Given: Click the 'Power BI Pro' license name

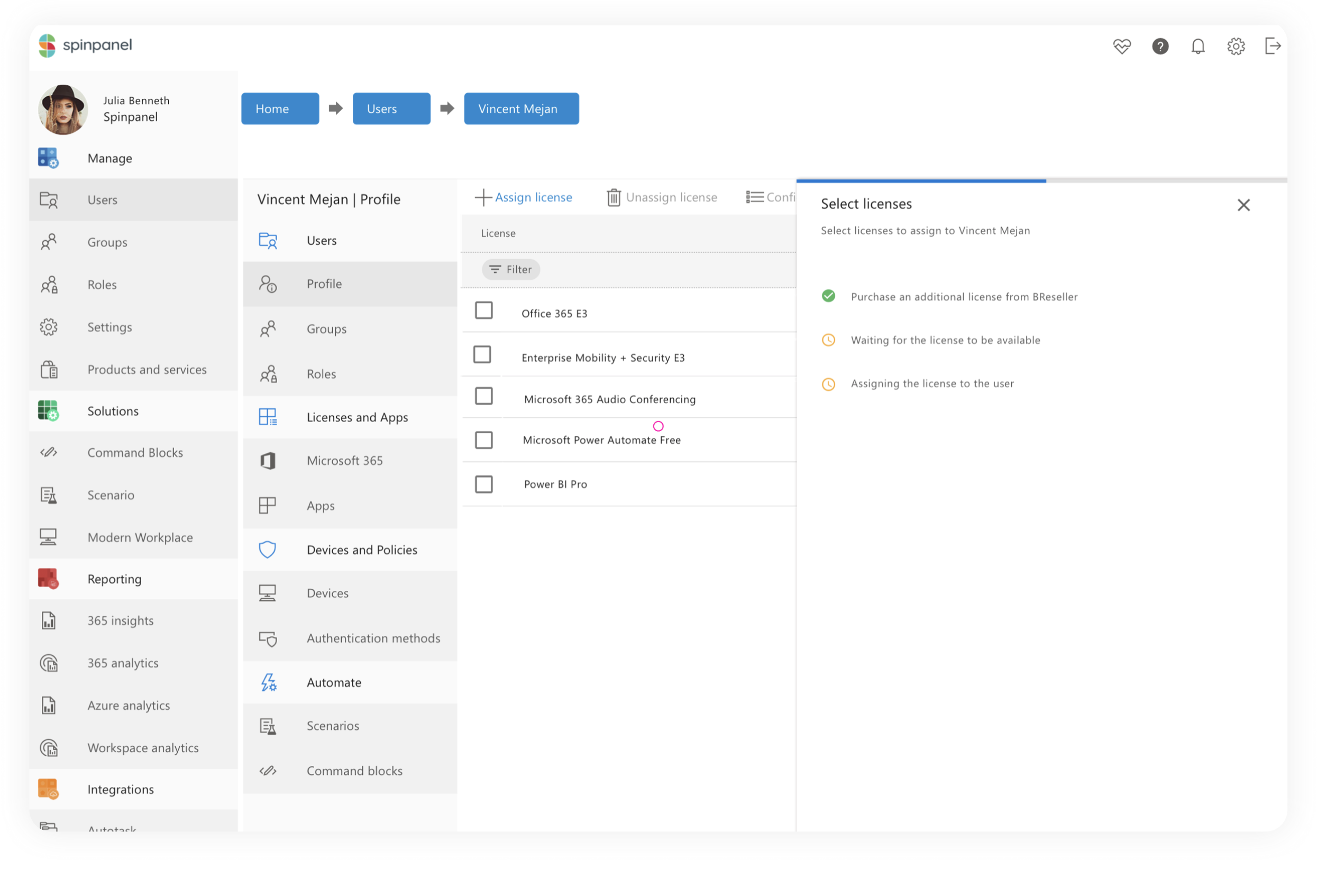Looking at the screenshot, I should (555, 483).
